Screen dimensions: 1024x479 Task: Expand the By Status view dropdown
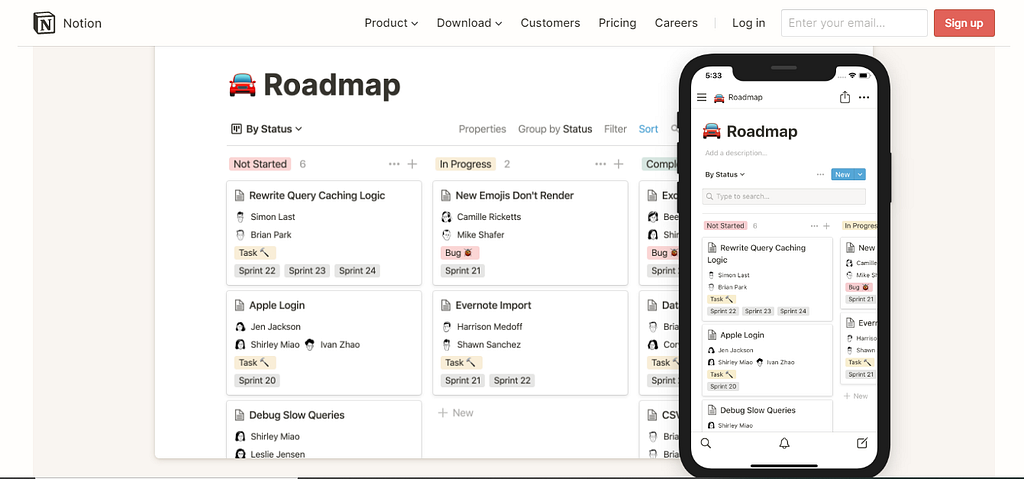click(x=274, y=129)
